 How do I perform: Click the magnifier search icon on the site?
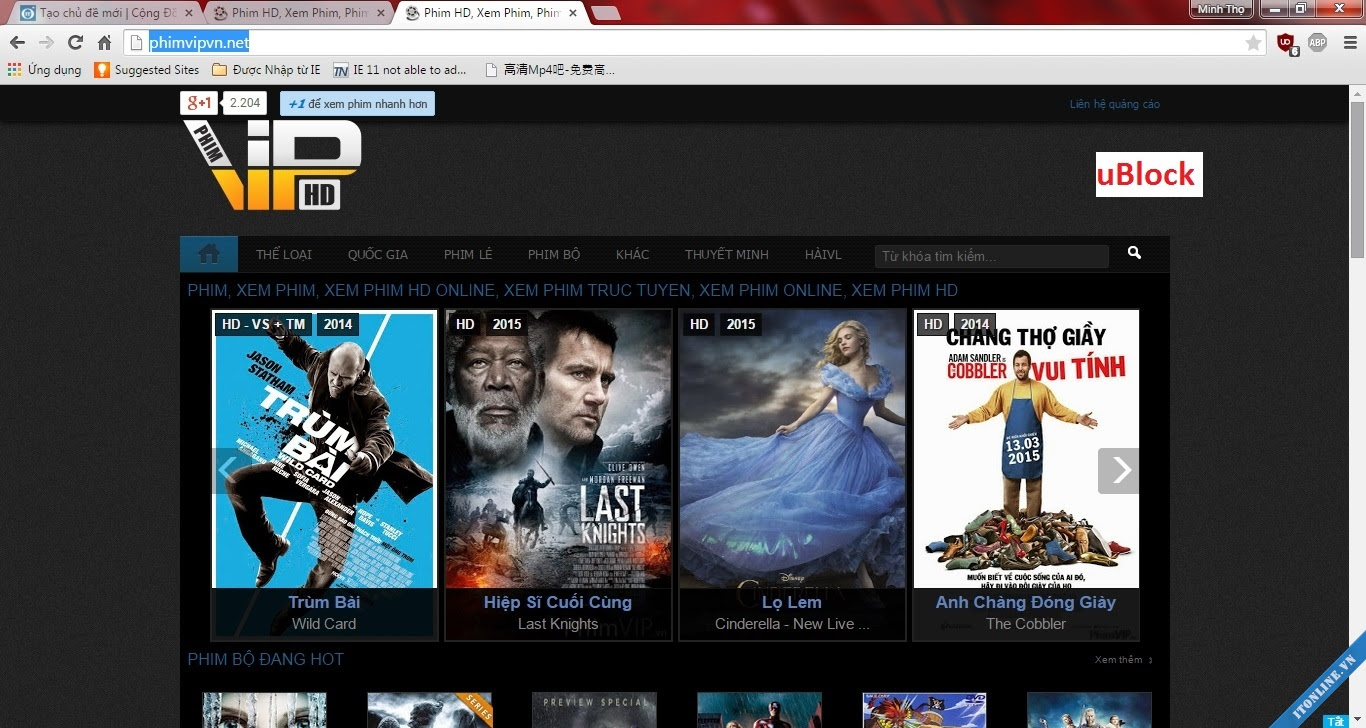(x=1134, y=253)
